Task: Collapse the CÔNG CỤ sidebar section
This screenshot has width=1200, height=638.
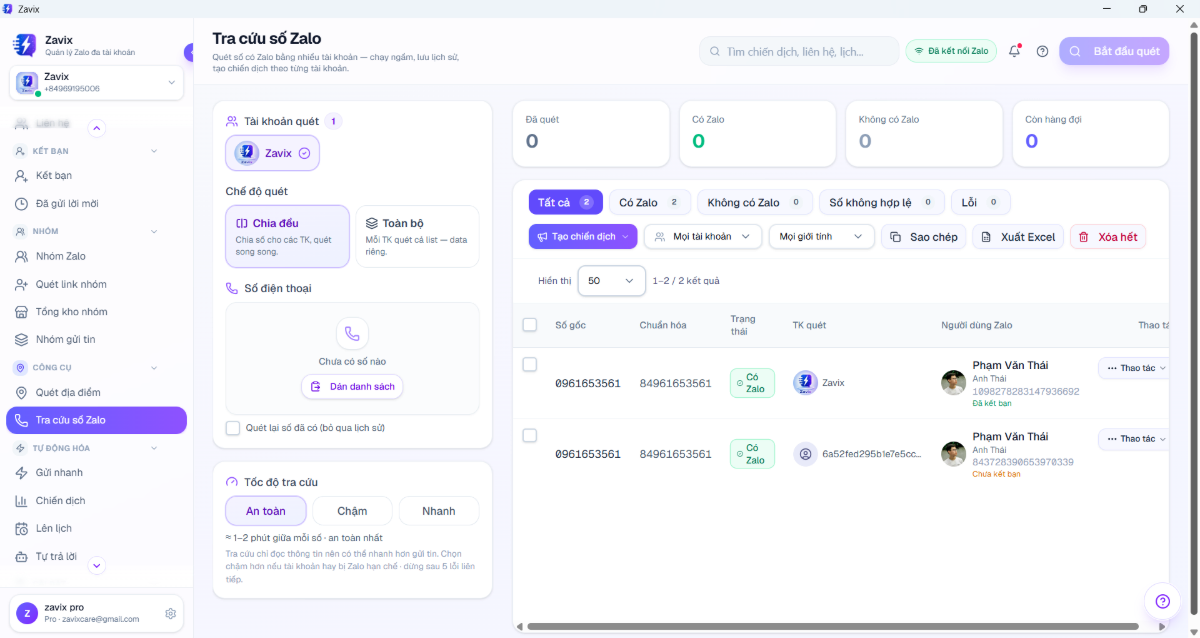Action: click(x=154, y=367)
